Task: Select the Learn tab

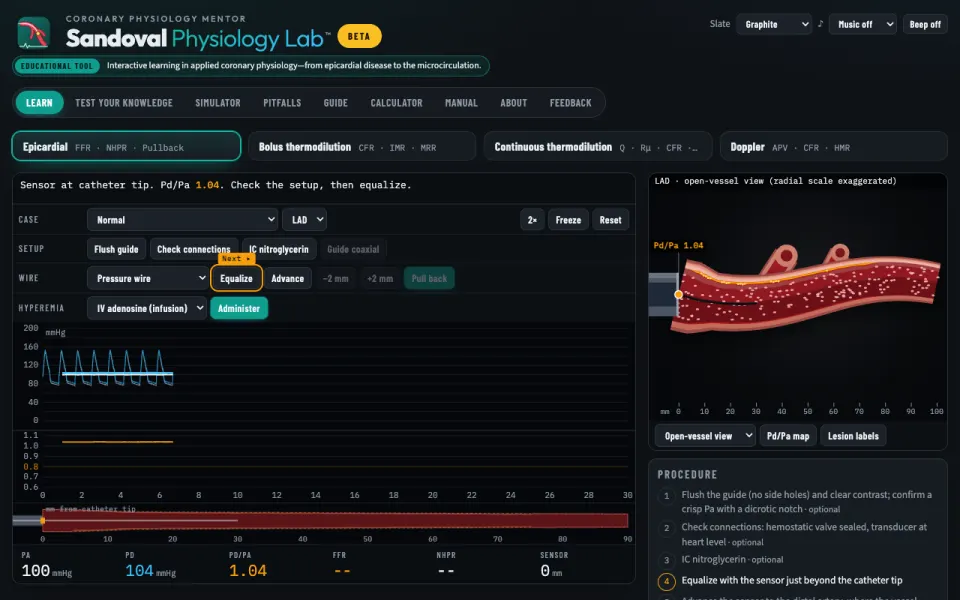Action: point(39,103)
